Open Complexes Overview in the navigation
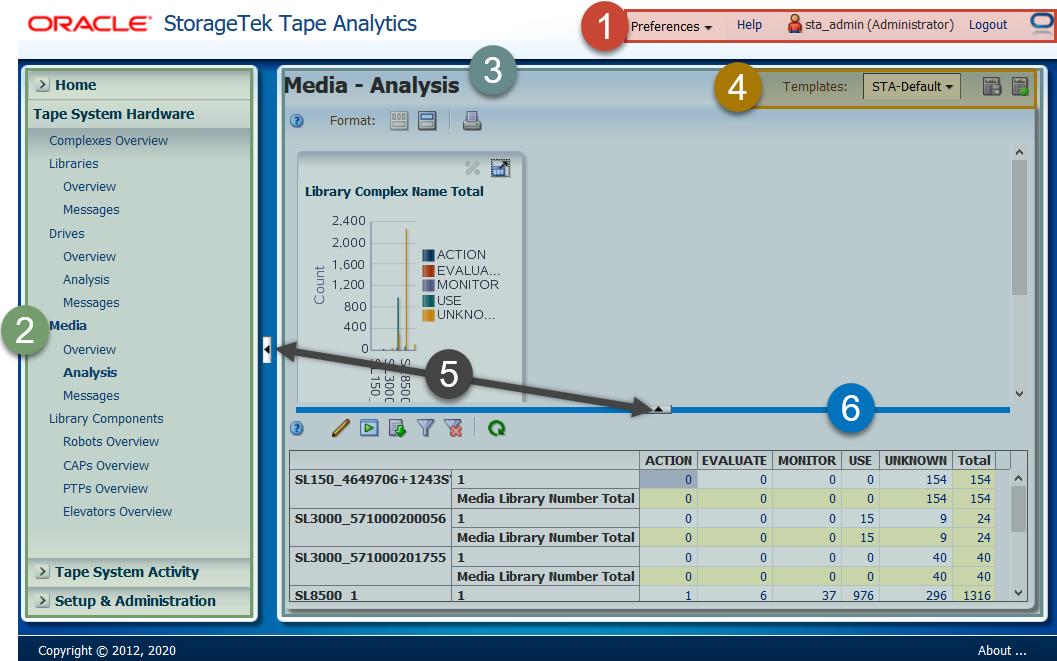This screenshot has height=661, width=1057. coord(108,140)
